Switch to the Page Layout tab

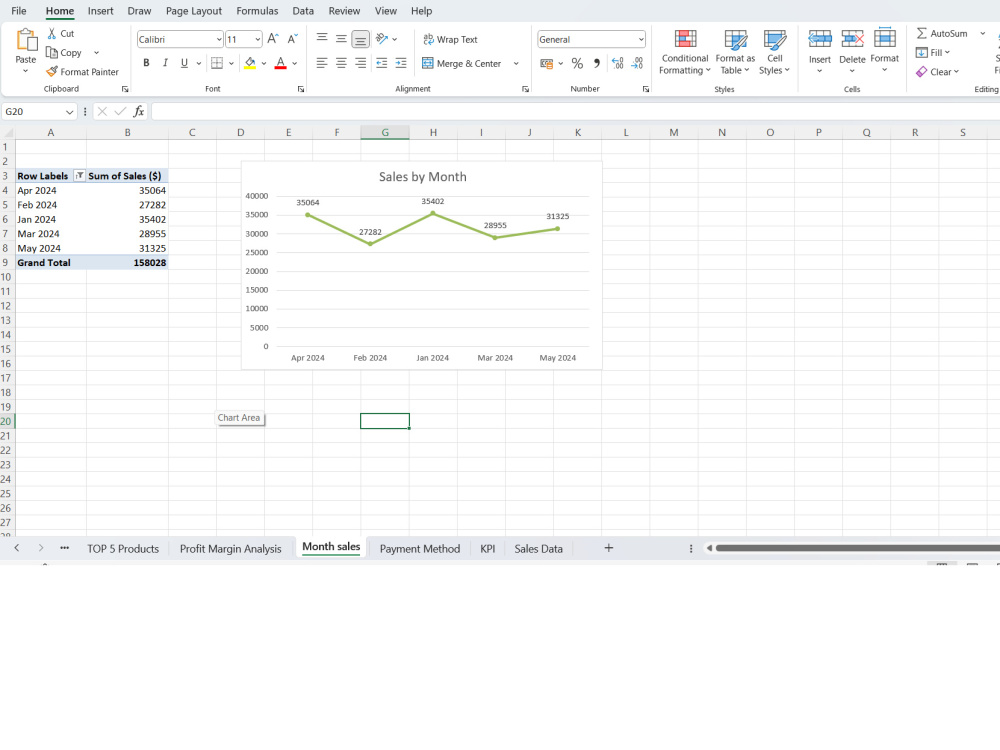[x=194, y=11]
